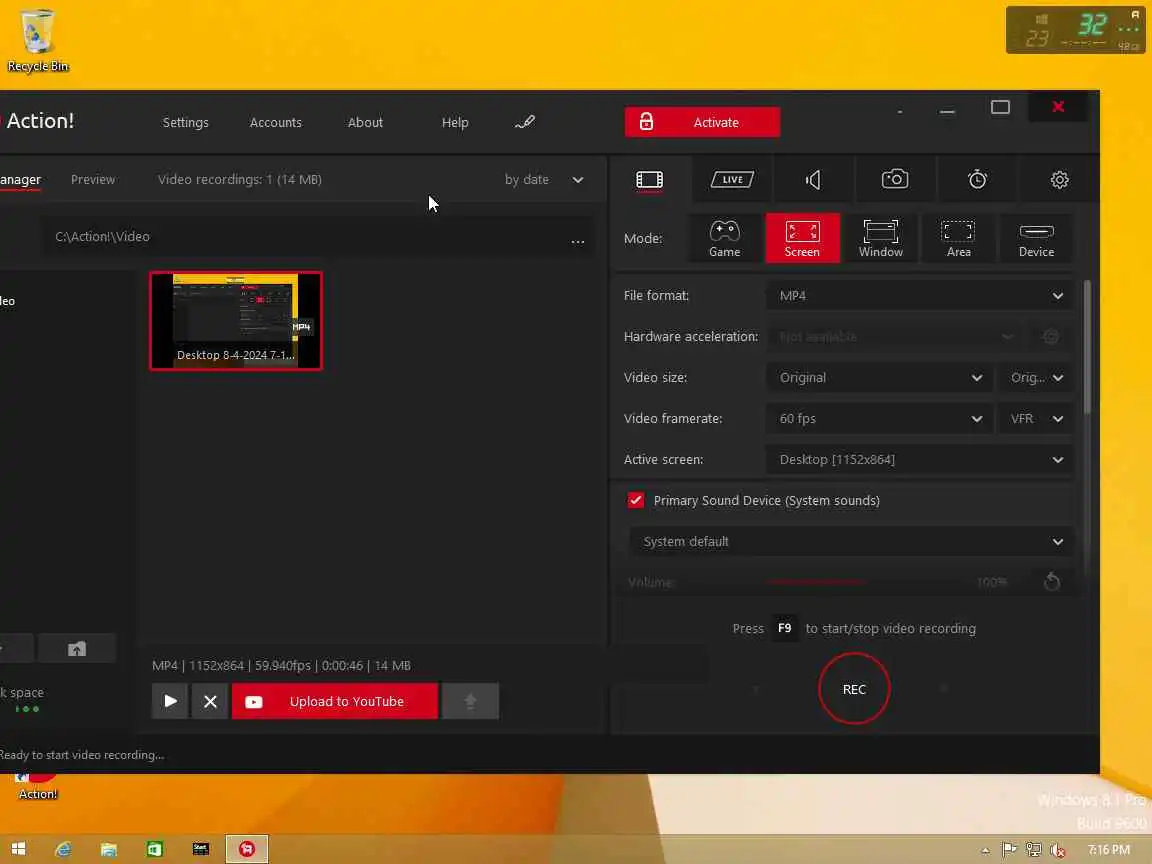Image resolution: width=1152 pixels, height=864 pixels.
Task: Play the selected recording
Action: coord(170,701)
